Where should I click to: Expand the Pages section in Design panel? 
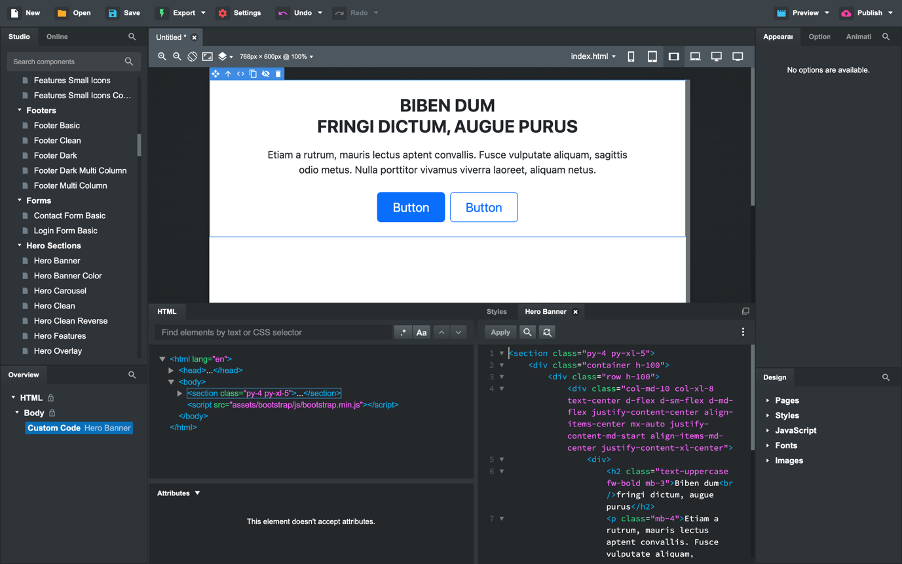[x=786, y=400]
